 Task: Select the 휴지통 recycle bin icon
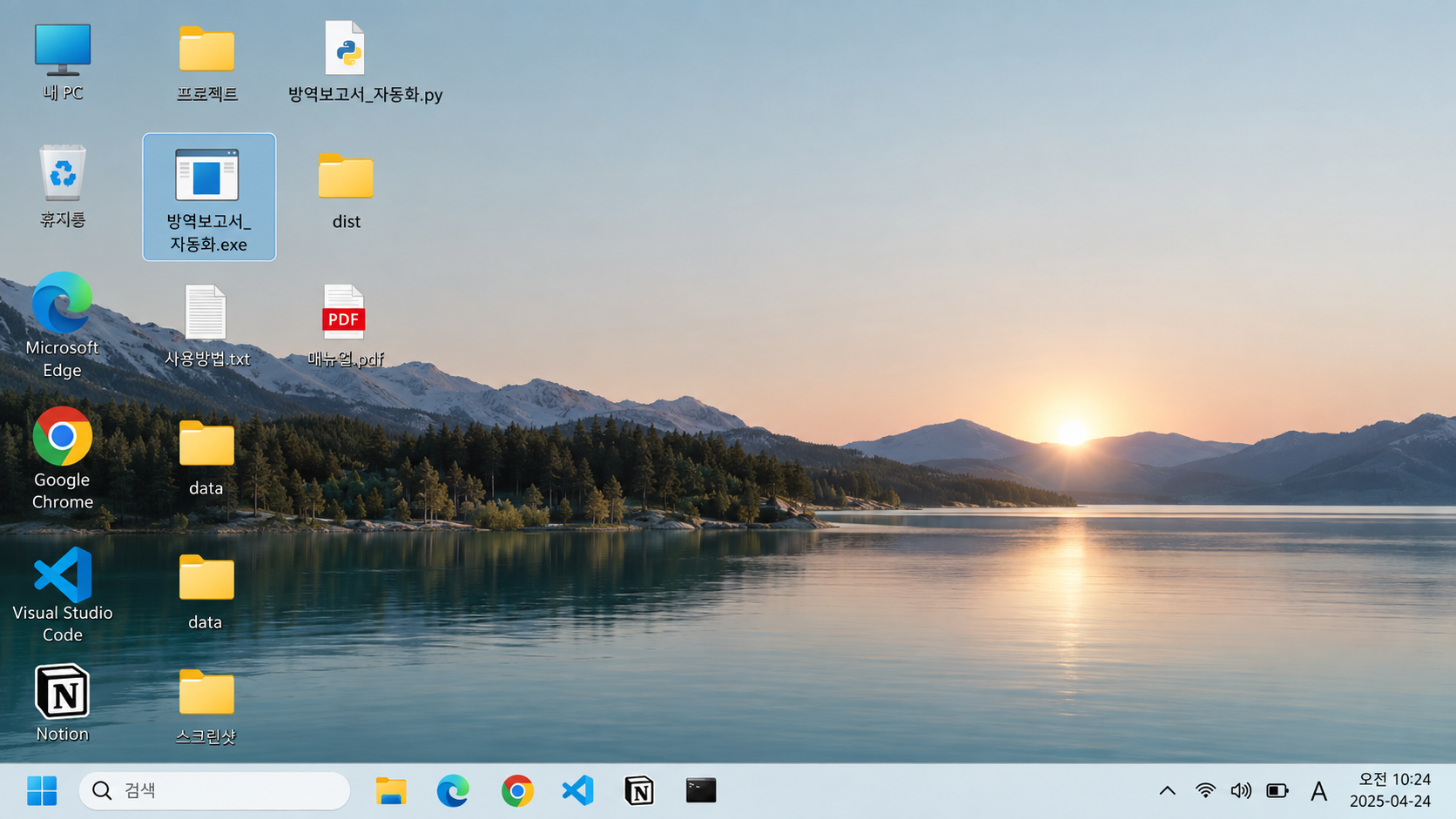pyautogui.click(x=62, y=186)
